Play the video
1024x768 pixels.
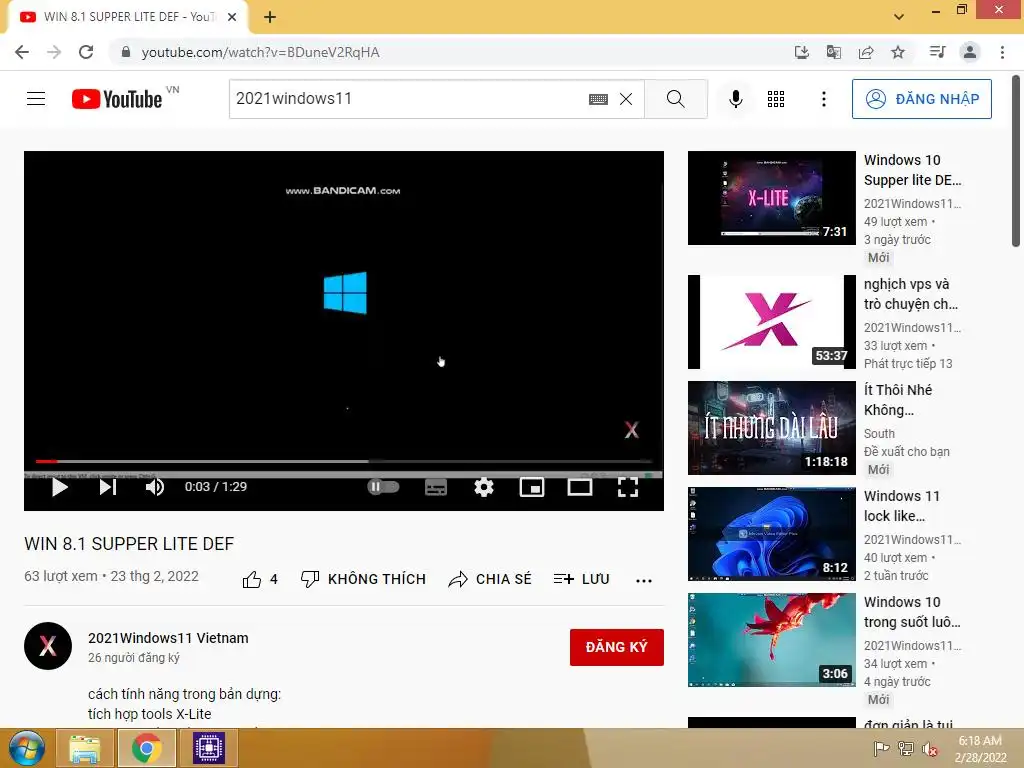59,487
